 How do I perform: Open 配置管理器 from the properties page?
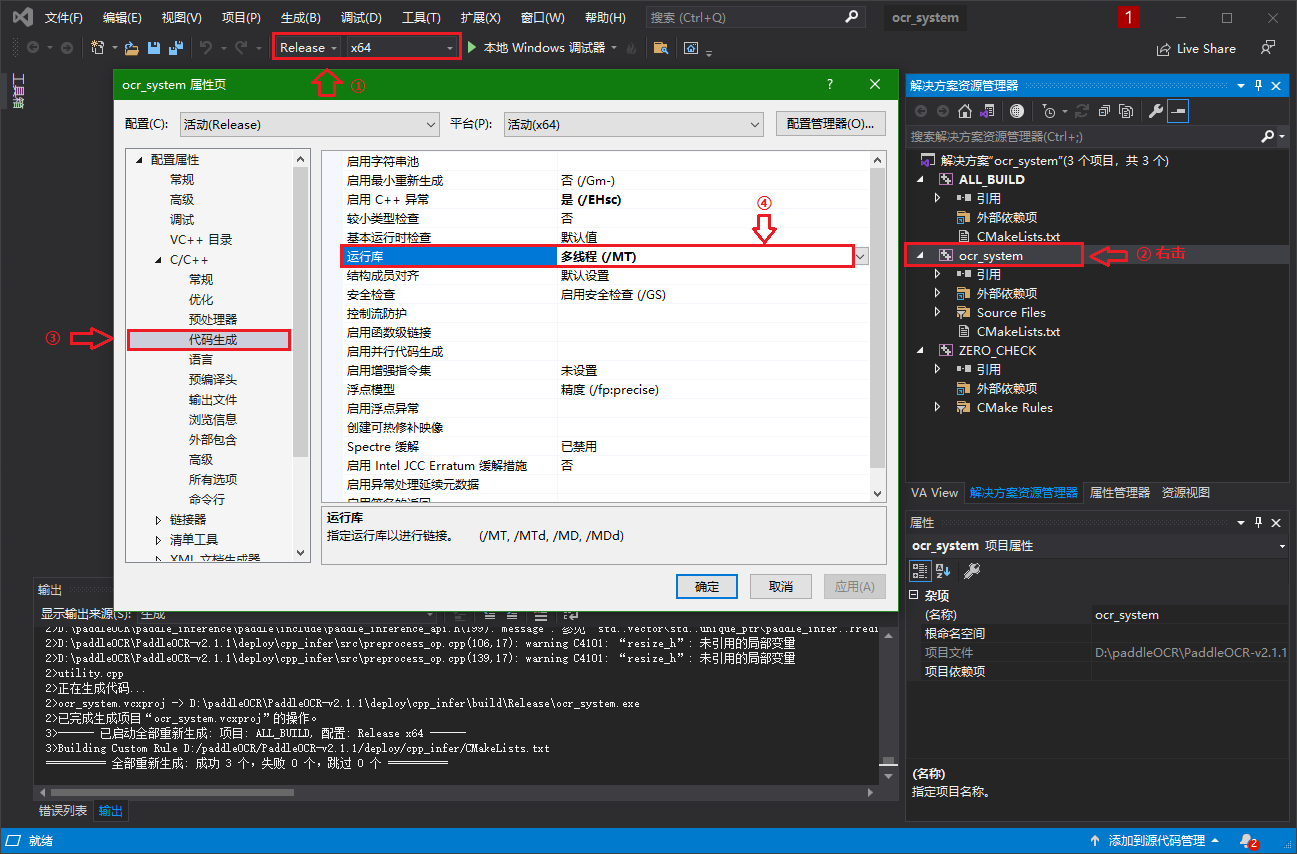pos(830,122)
